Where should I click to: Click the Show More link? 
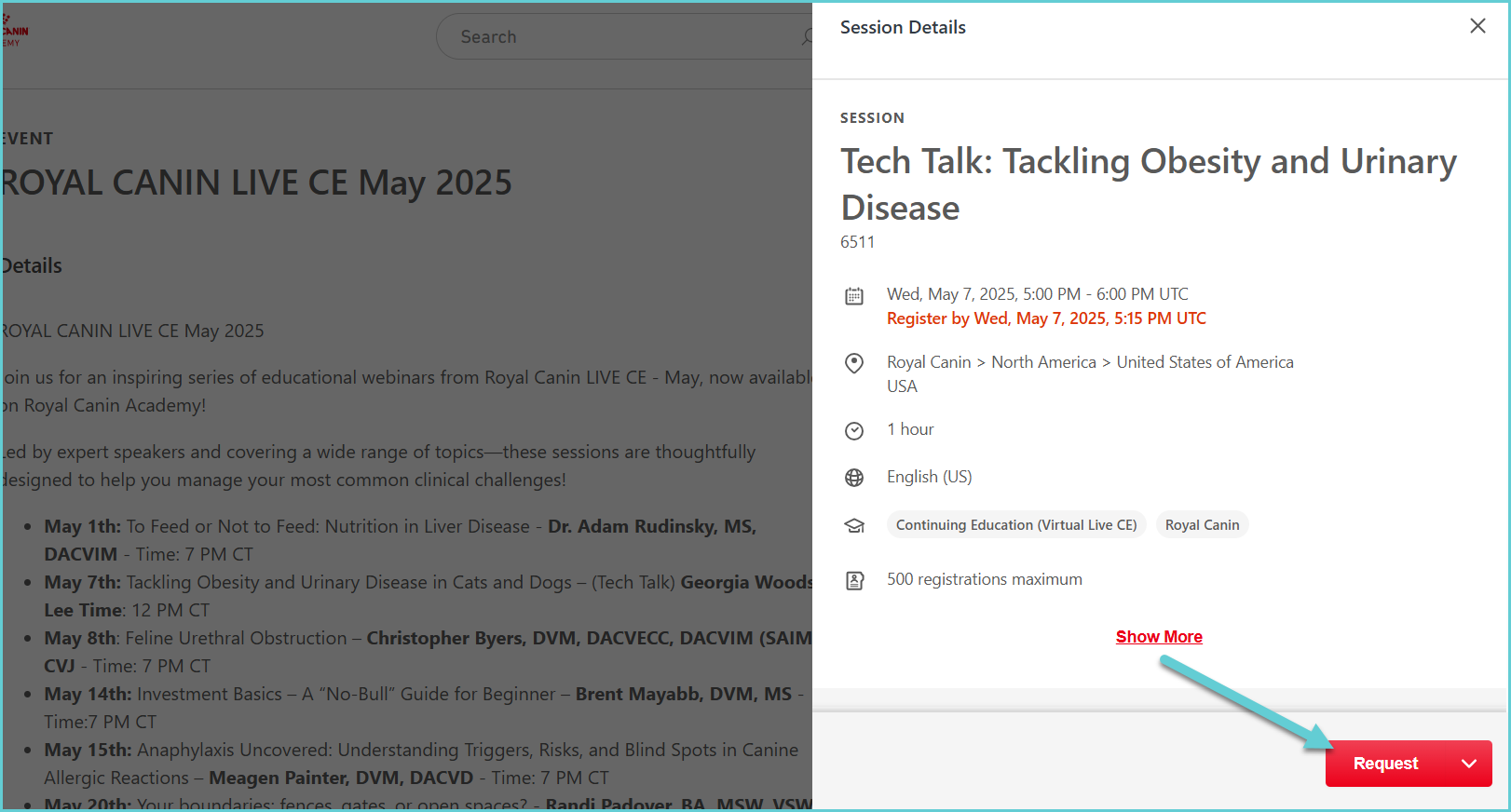(1159, 637)
